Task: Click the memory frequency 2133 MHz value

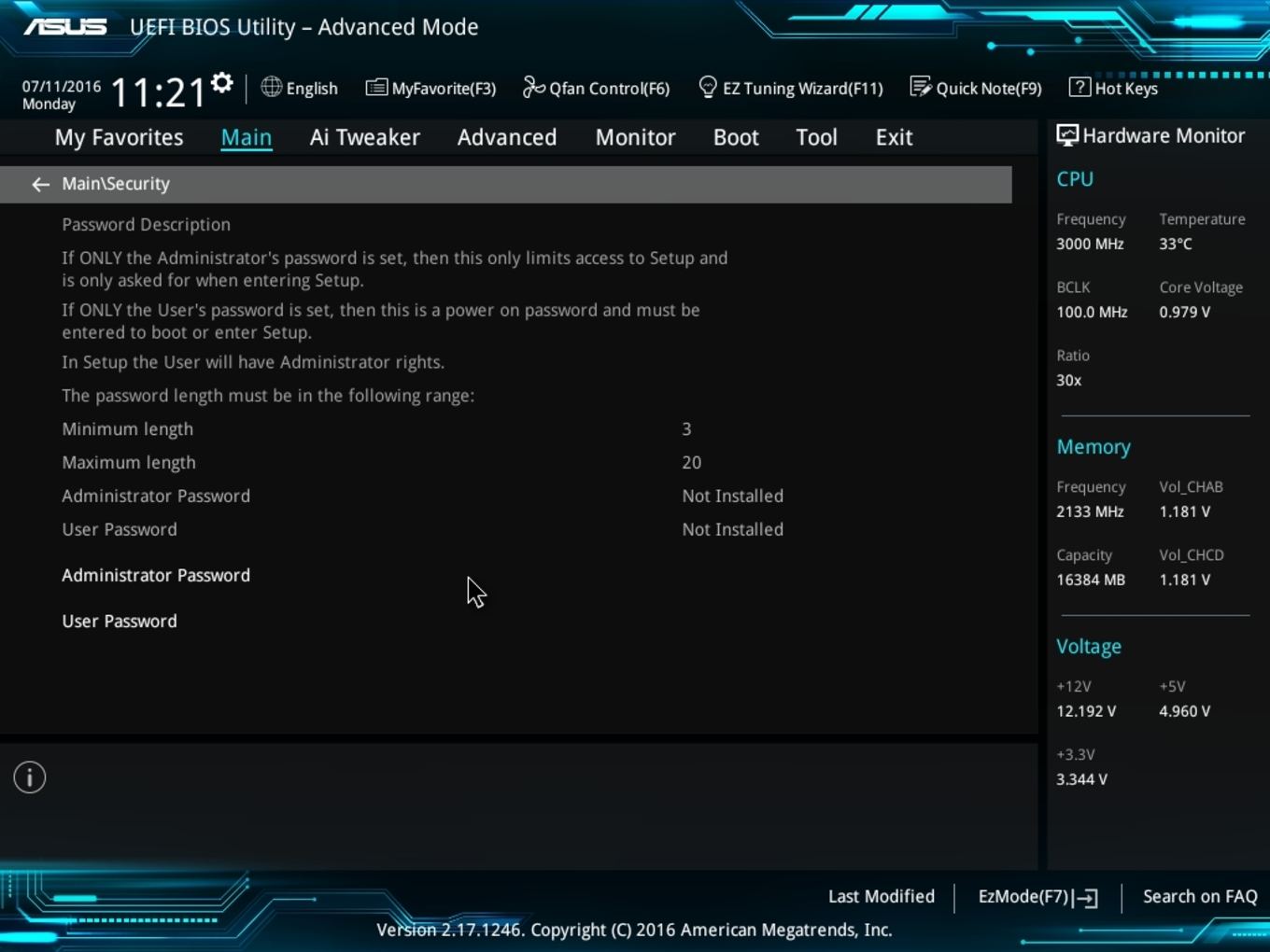Action: (x=1090, y=511)
